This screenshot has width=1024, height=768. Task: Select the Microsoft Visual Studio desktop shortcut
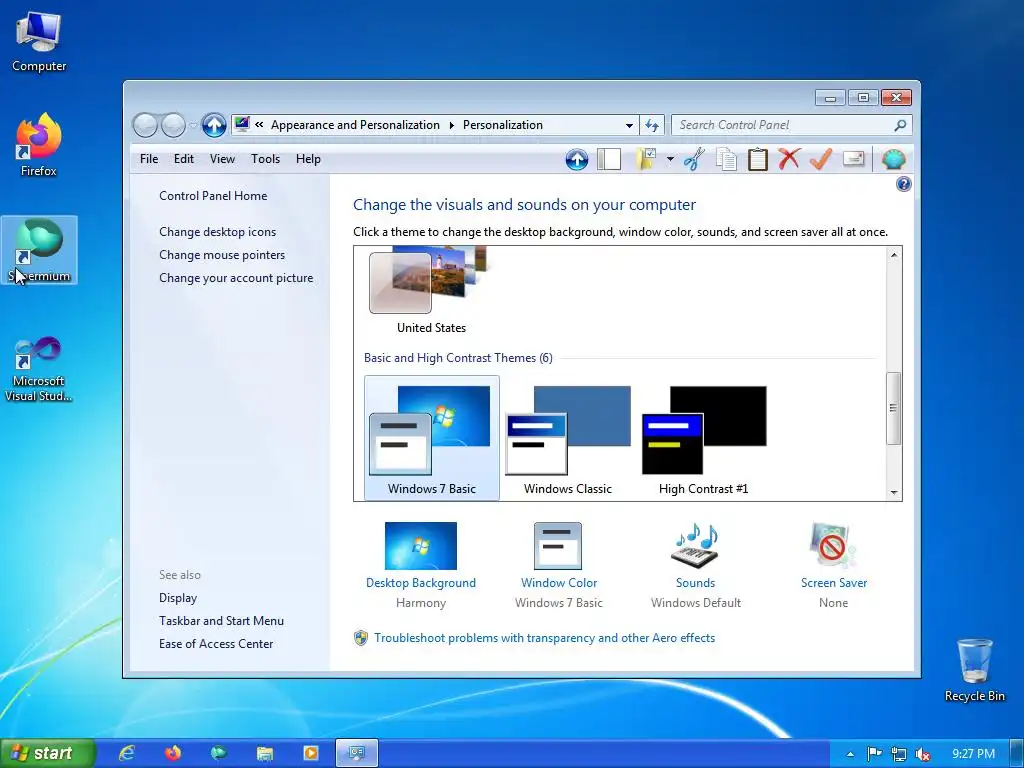(x=39, y=369)
